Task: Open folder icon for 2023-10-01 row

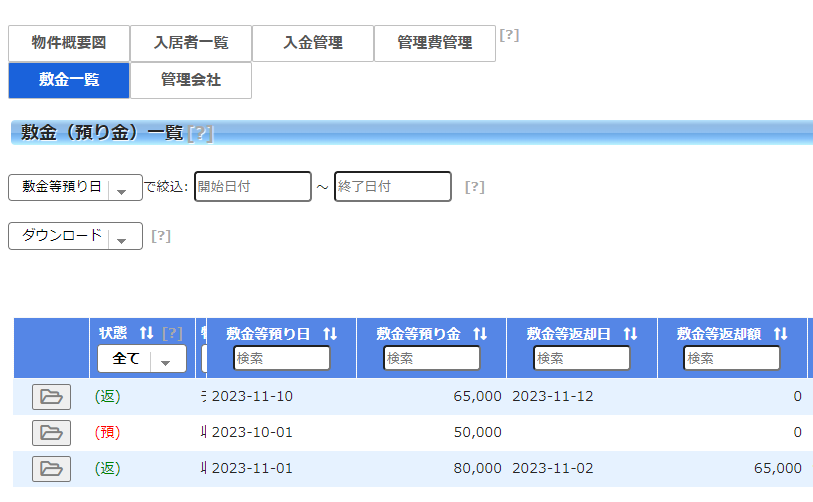Action: (x=51, y=433)
